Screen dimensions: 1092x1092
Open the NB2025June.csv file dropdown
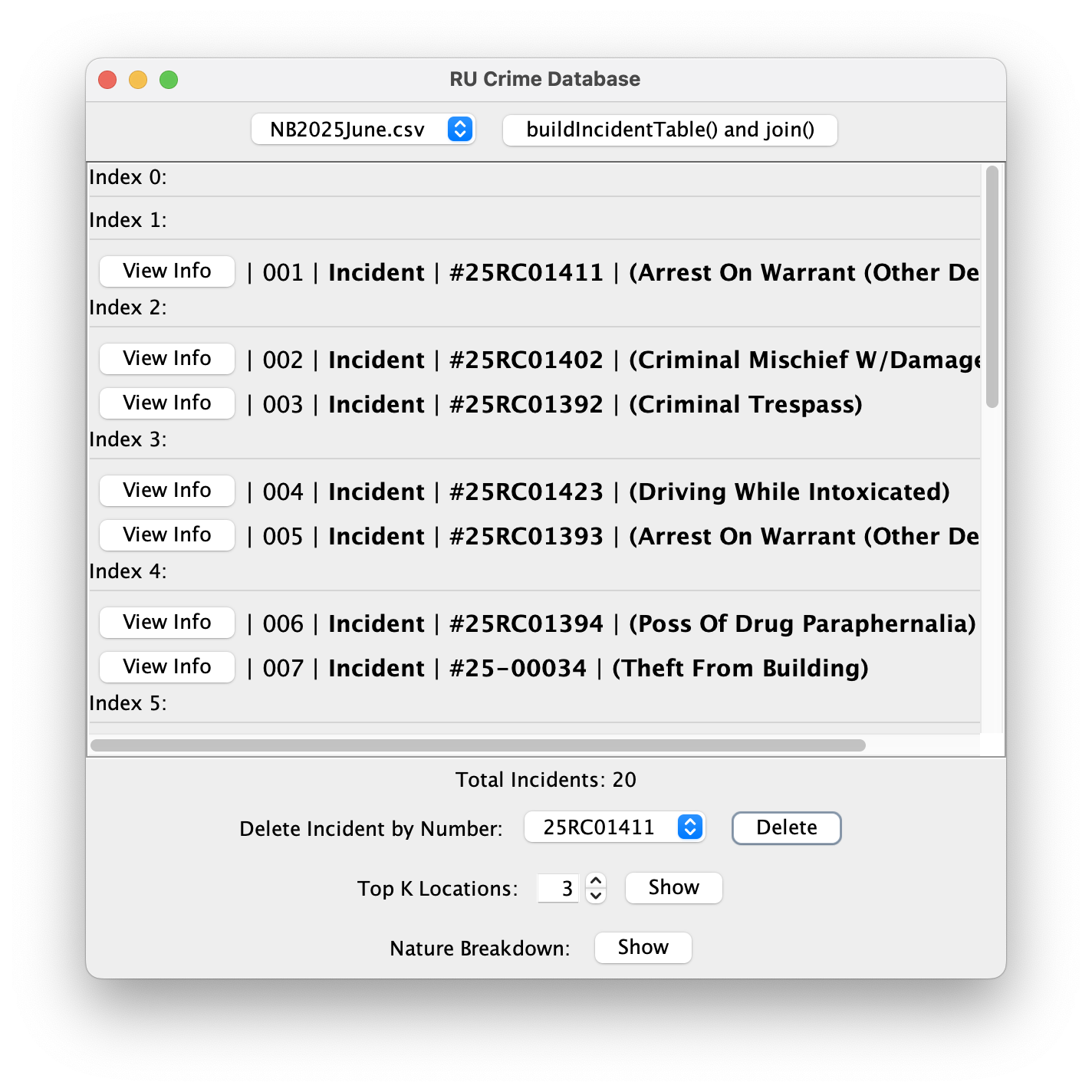coord(363,130)
